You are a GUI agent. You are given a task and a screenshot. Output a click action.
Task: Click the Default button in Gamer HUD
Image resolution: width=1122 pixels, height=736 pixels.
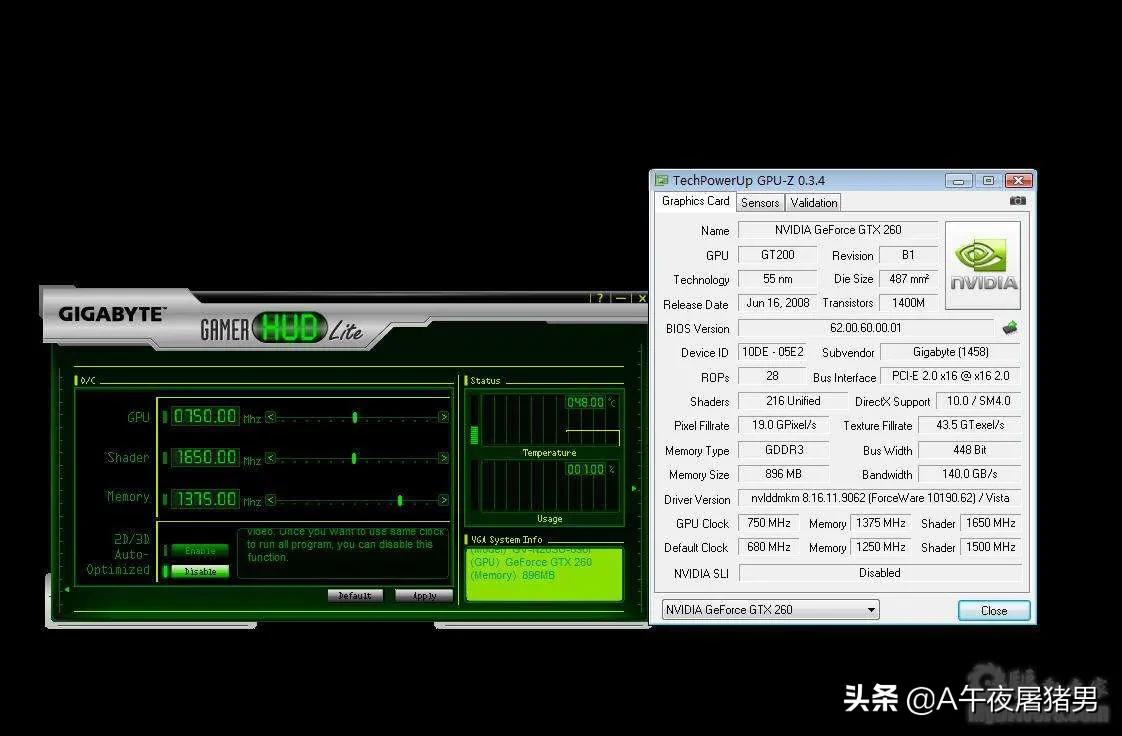click(355, 596)
